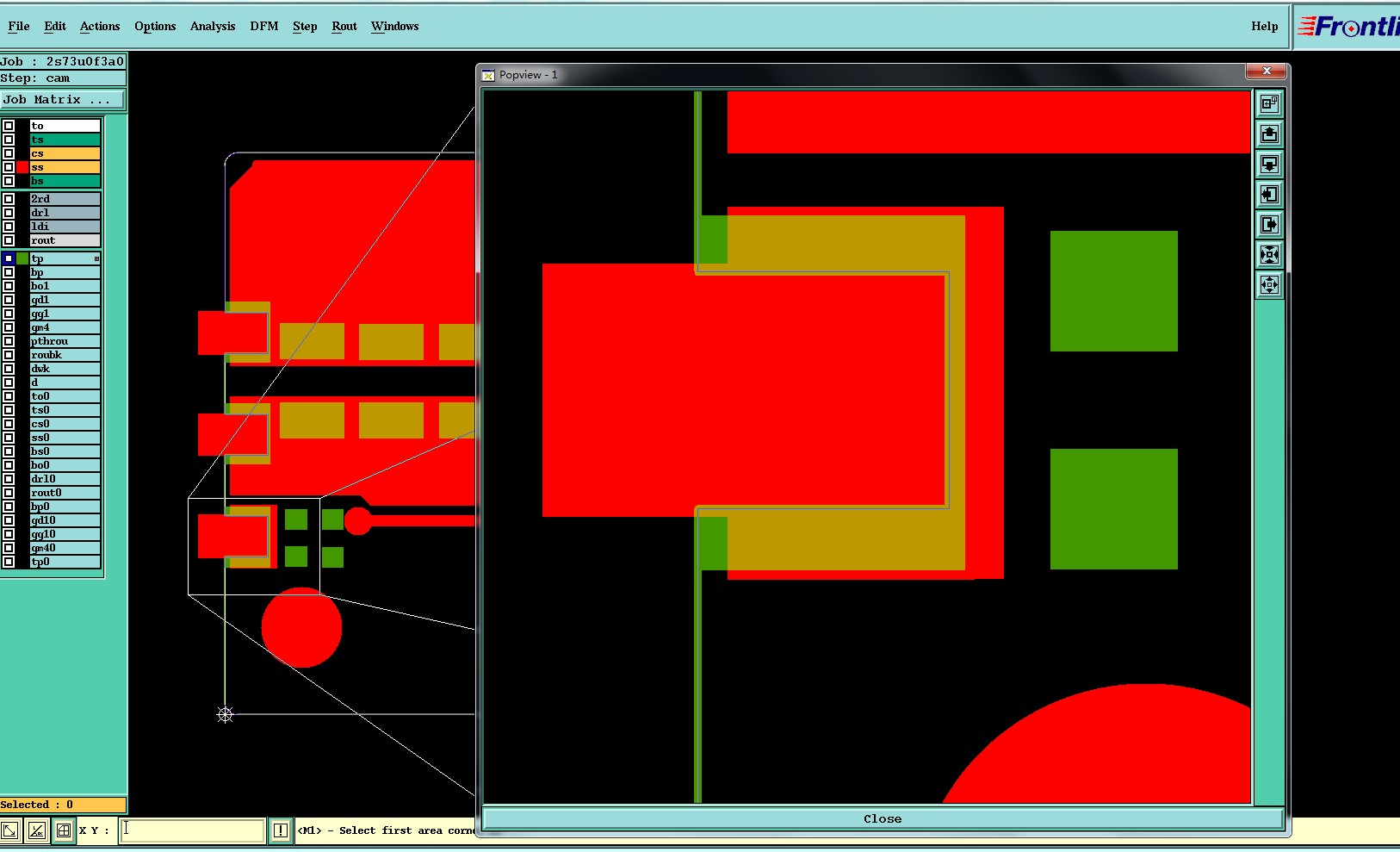Open the Help menu
This screenshot has width=1400, height=852.
(1265, 27)
